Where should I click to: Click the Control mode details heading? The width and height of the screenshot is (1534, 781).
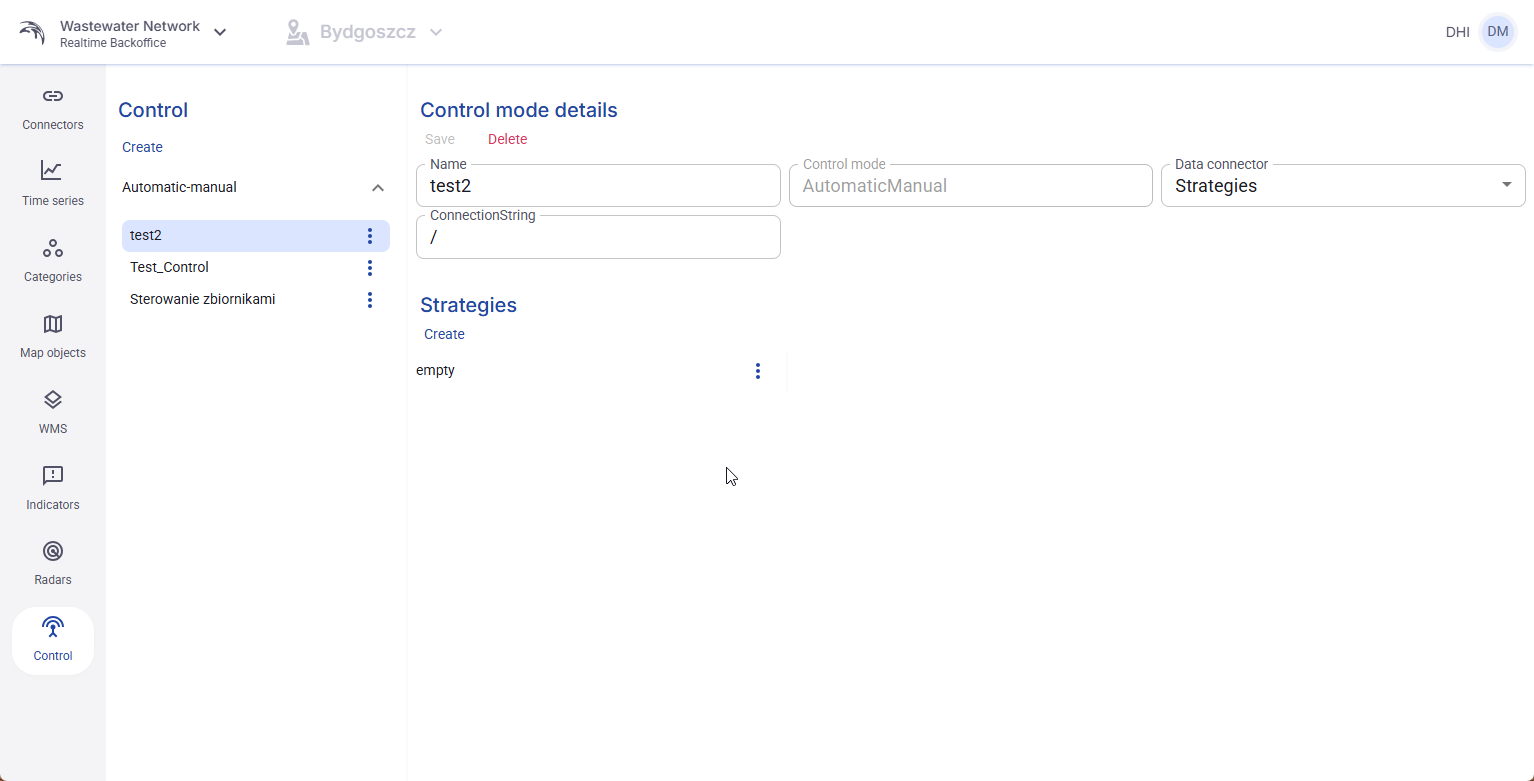(519, 110)
